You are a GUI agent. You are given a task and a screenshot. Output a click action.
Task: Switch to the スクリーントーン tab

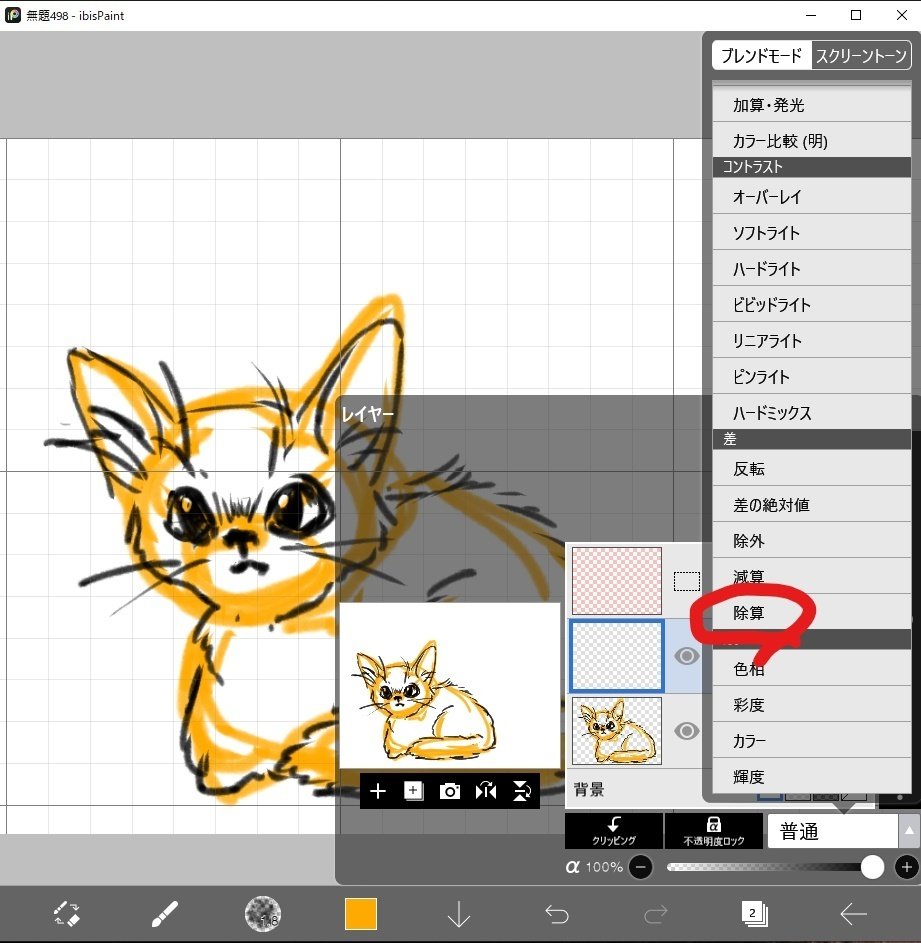tap(861, 55)
